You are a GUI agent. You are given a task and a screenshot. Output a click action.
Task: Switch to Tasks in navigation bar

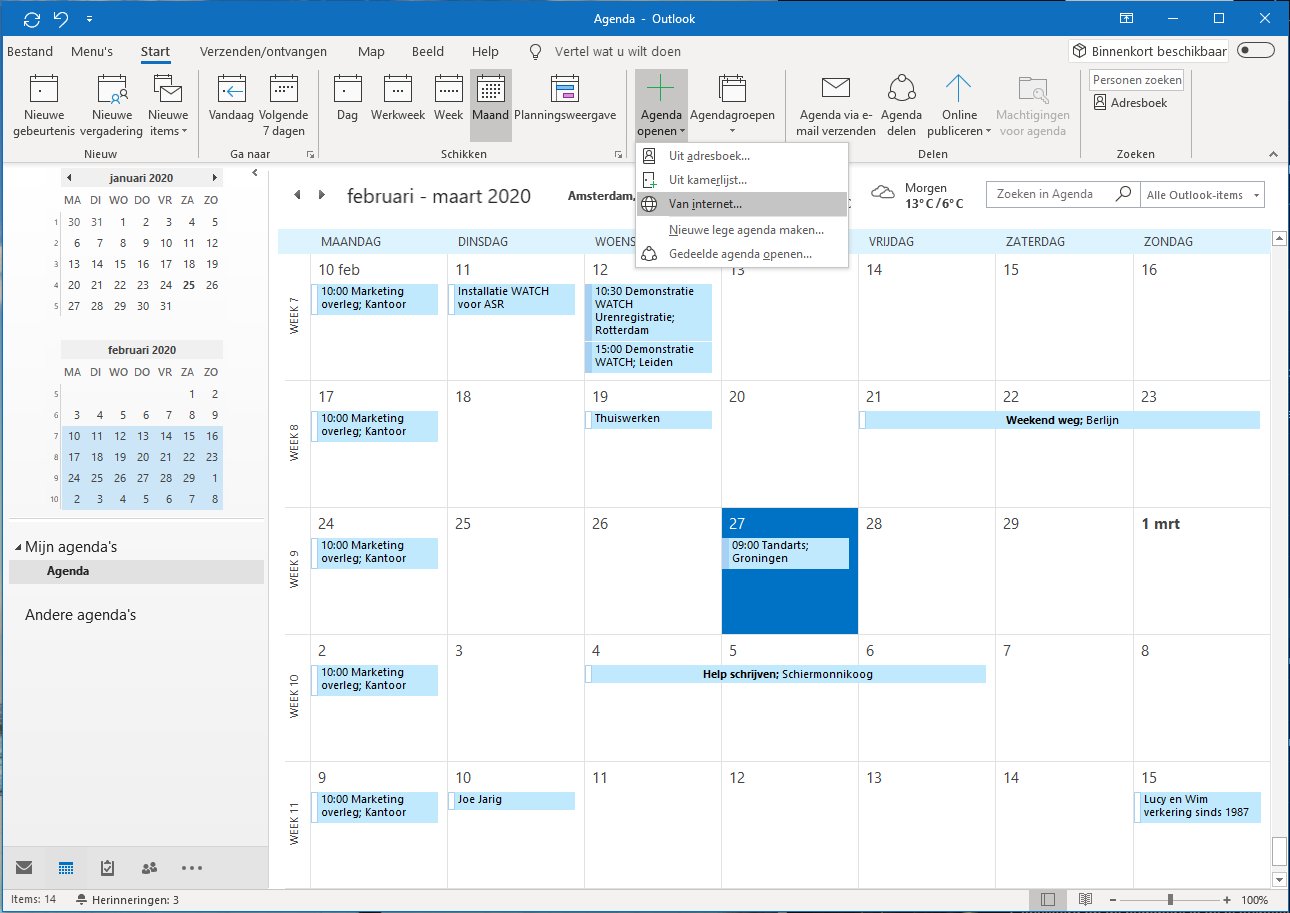coord(108,867)
